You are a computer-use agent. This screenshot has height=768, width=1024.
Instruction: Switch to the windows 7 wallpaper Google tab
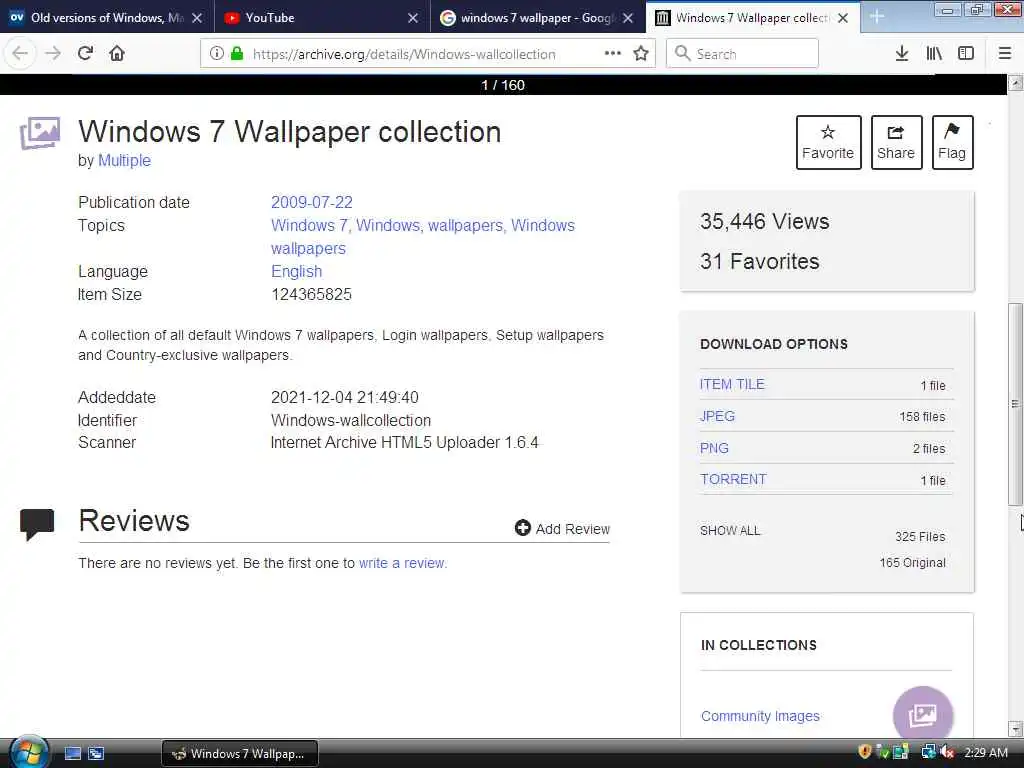(537, 18)
